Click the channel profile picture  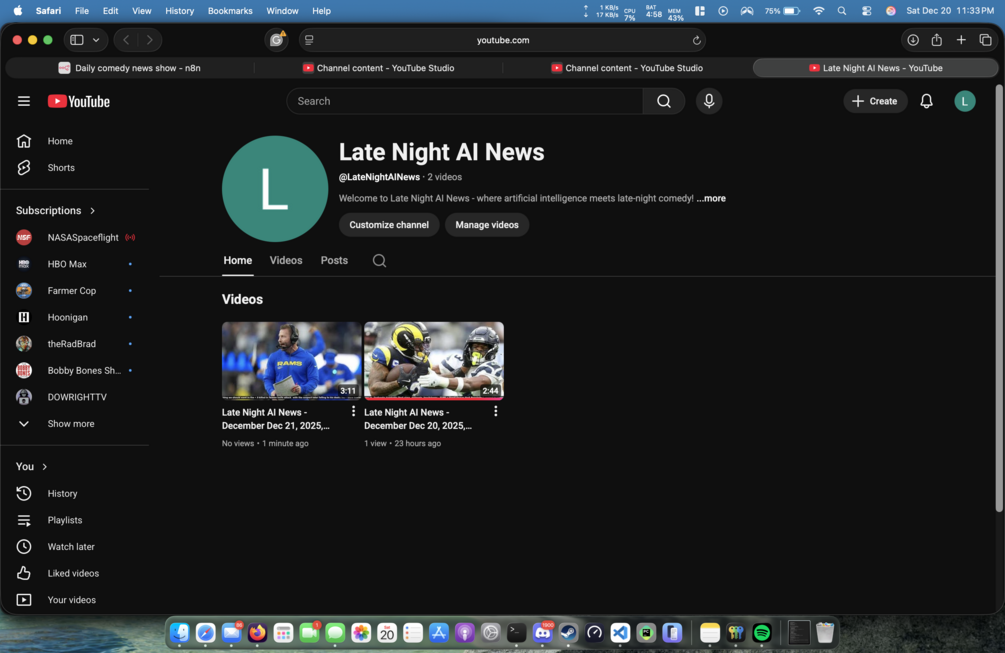point(275,188)
